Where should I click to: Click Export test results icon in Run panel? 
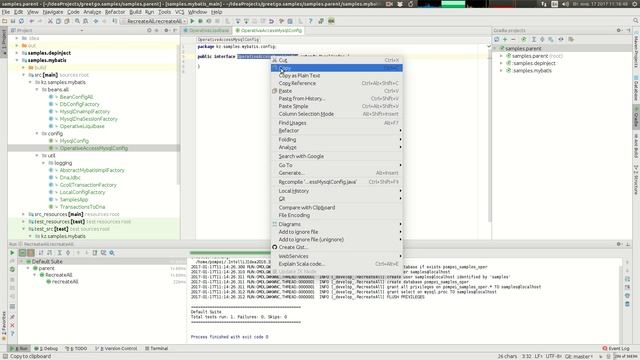(95, 253)
